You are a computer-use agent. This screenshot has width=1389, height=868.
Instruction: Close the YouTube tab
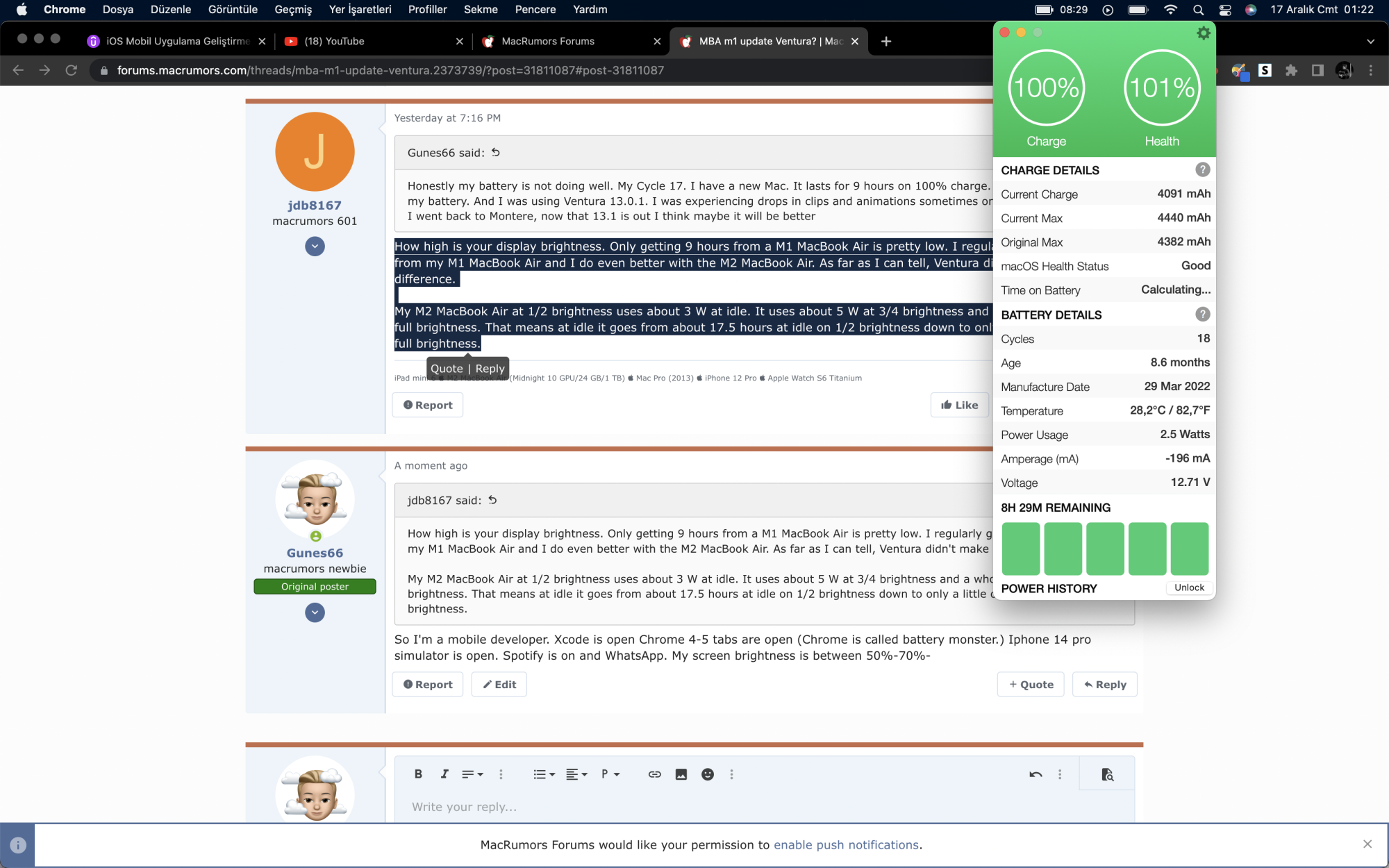pos(459,42)
